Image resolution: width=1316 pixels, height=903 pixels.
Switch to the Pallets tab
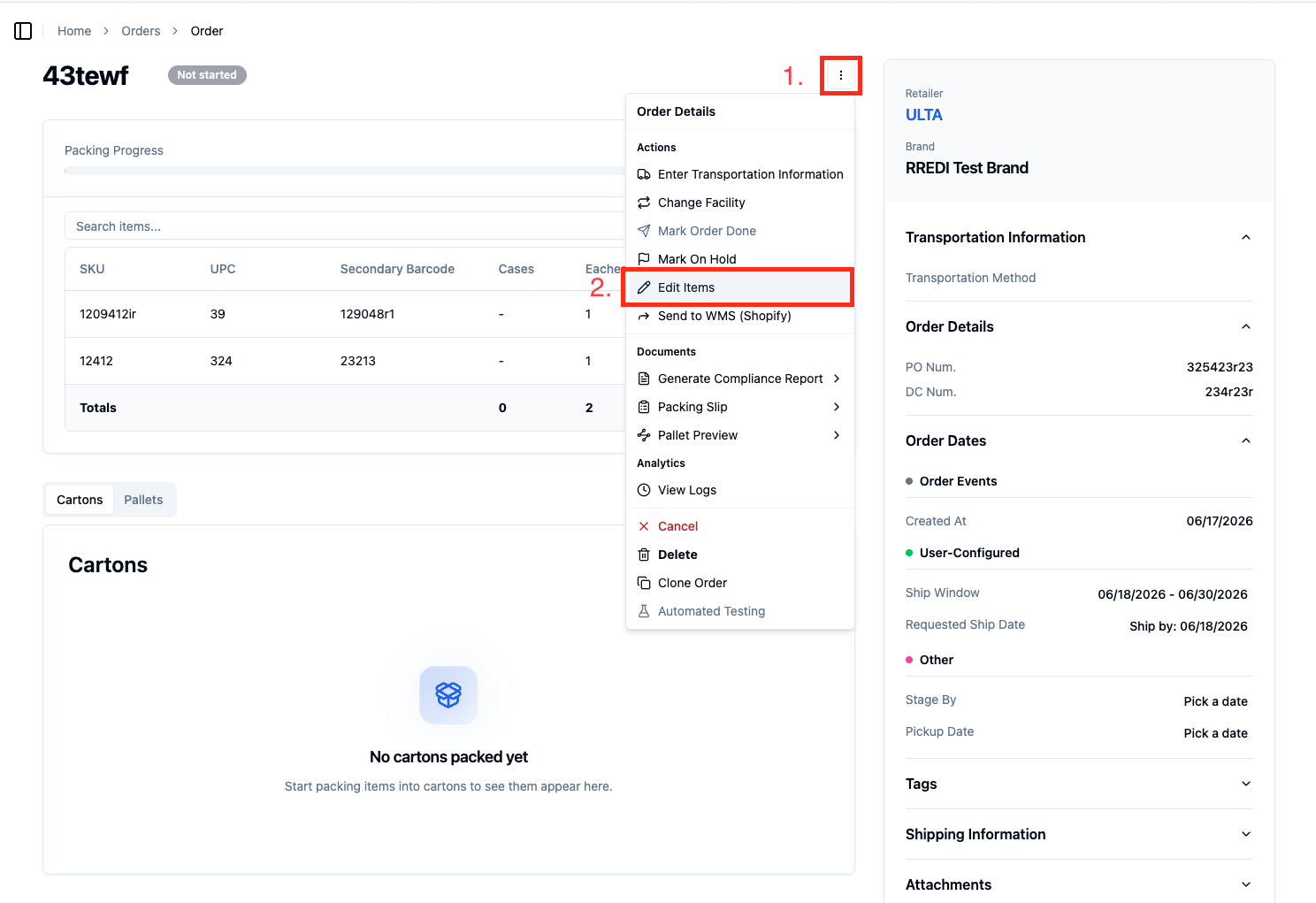pyautogui.click(x=143, y=500)
